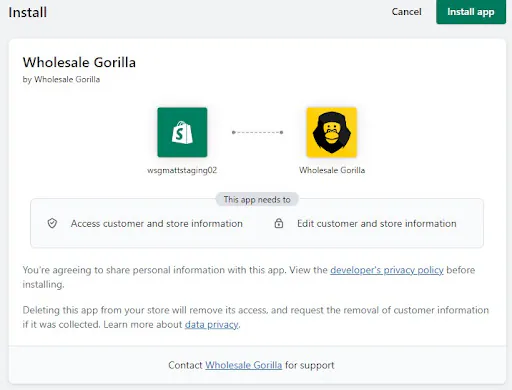Open the developer's privacy policy link

click(387, 270)
